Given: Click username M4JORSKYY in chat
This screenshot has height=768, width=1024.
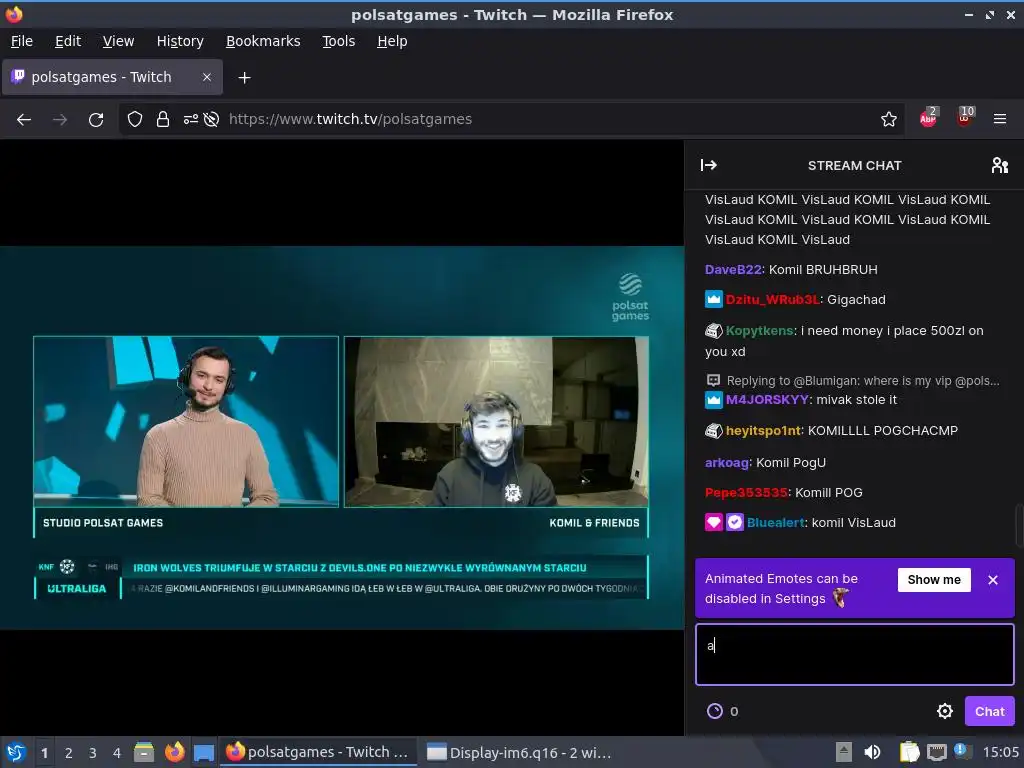Looking at the screenshot, I should tap(767, 400).
